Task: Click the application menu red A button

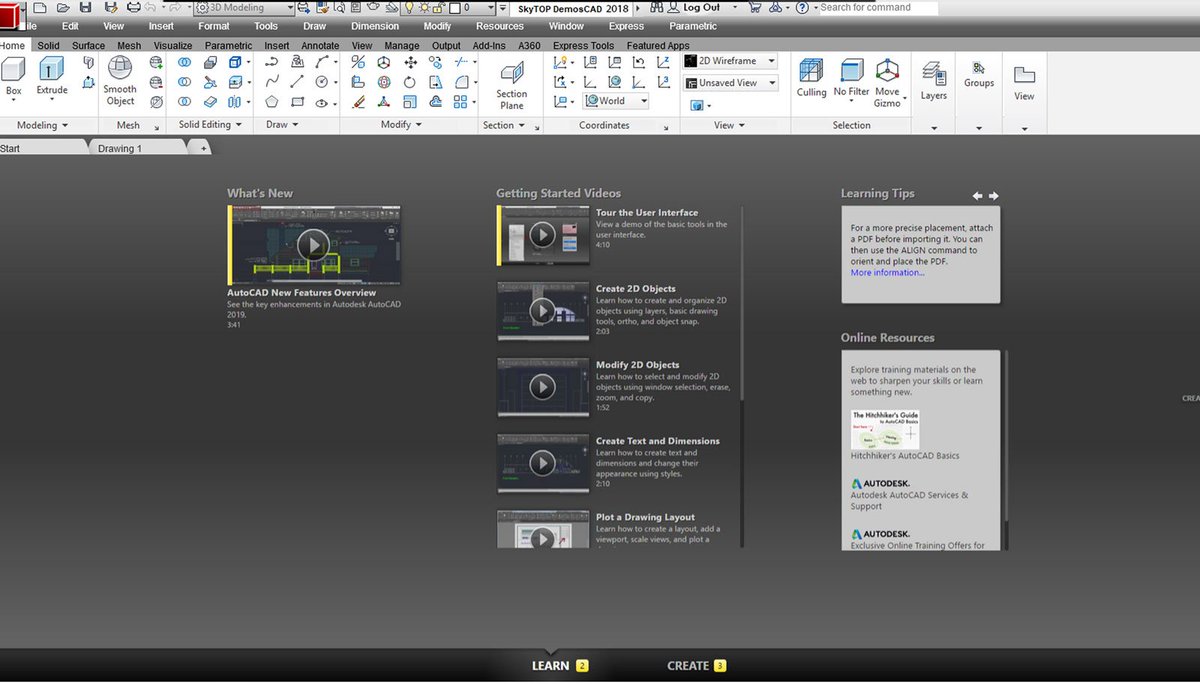Action: tap(12, 17)
